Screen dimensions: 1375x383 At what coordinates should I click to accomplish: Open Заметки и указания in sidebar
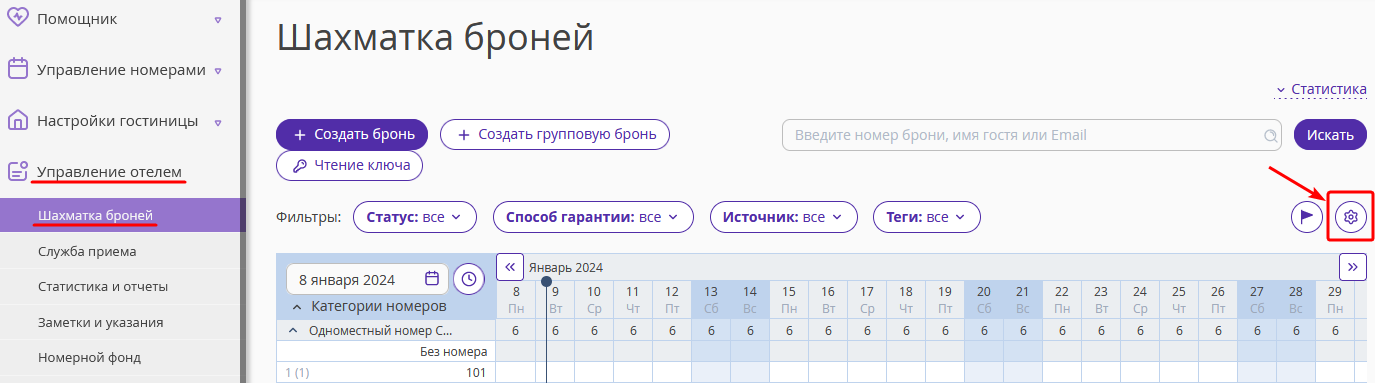[x=101, y=322]
